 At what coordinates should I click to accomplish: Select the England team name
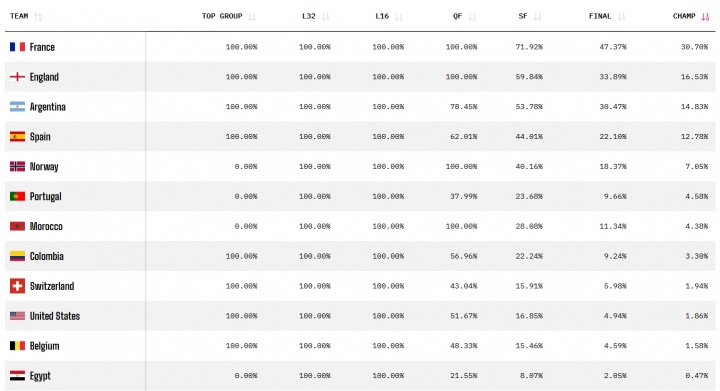(44, 77)
